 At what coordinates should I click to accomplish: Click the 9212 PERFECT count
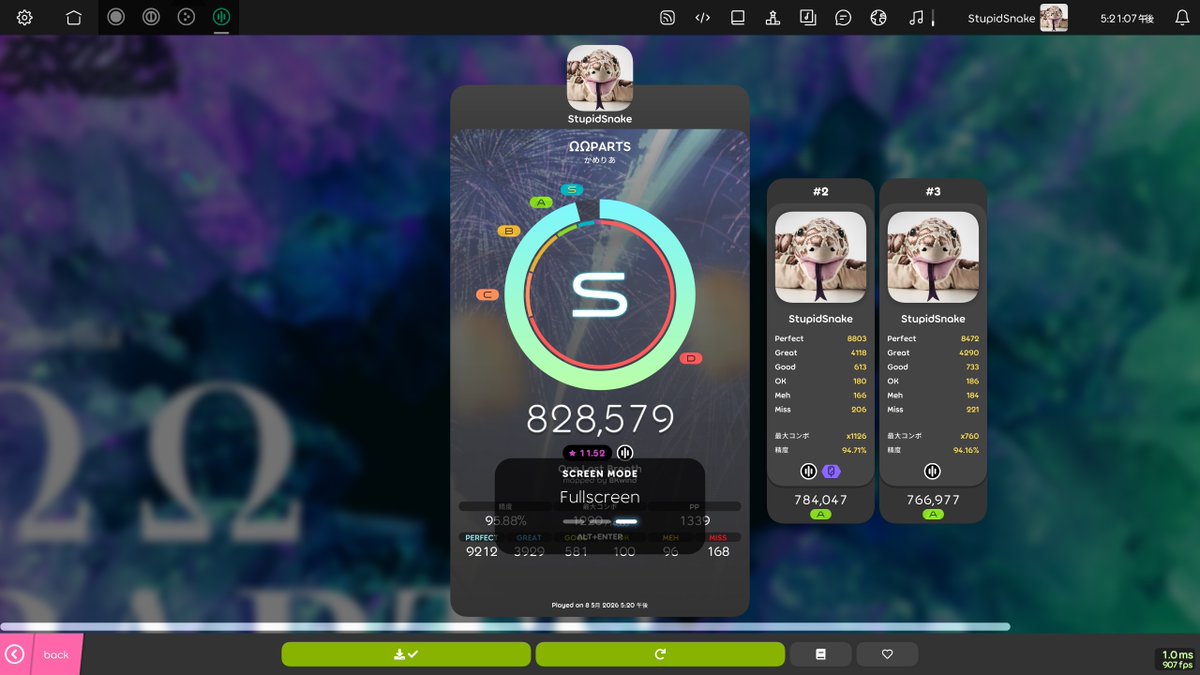pyautogui.click(x=482, y=551)
